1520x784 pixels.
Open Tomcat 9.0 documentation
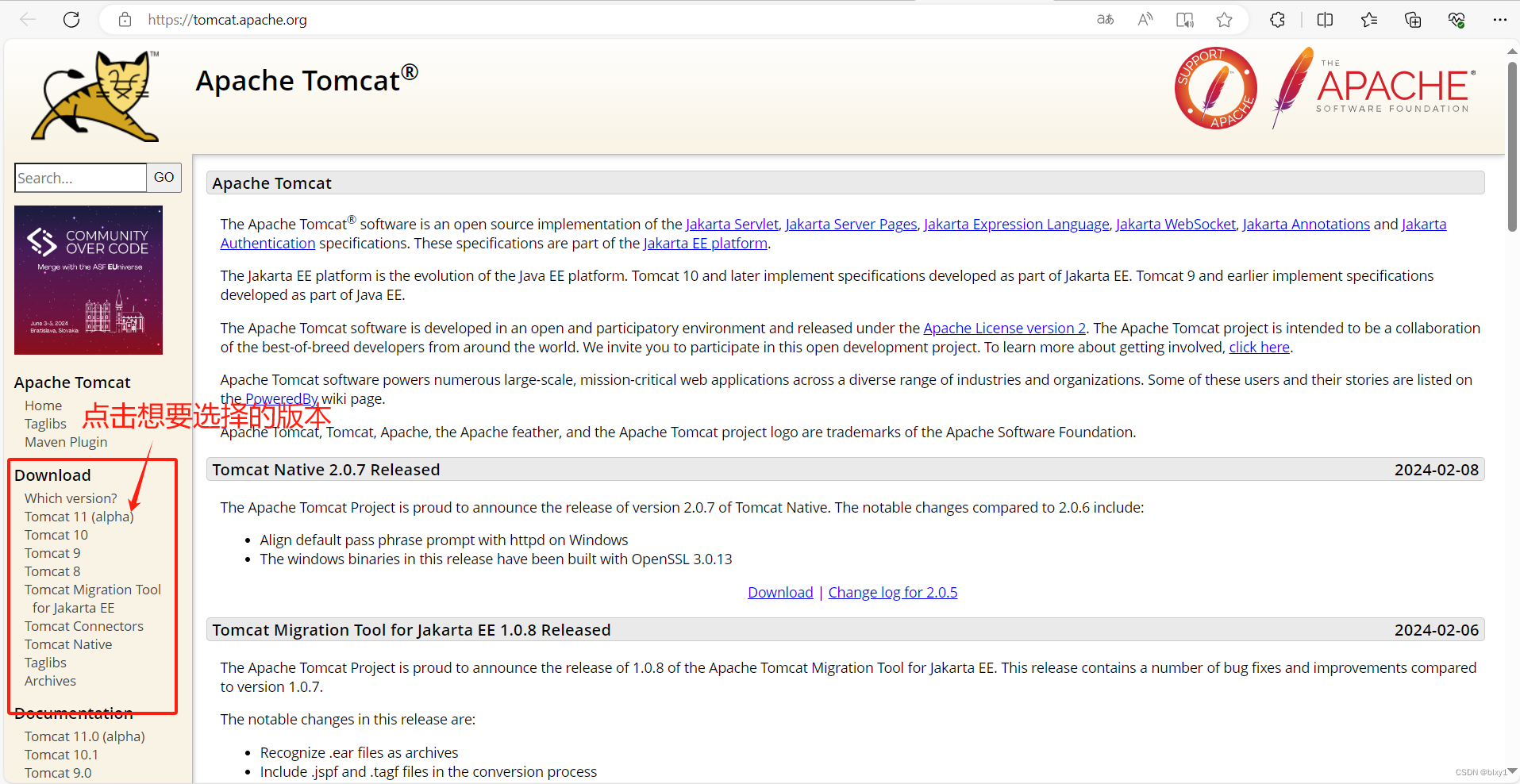coord(57,771)
